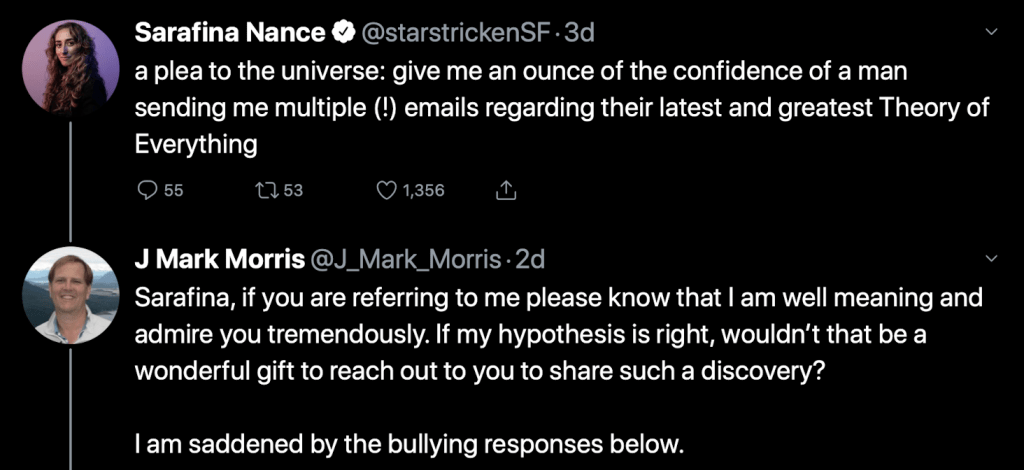Click the 3d timestamp on Sarafina's tweet
The height and width of the screenshot is (470, 1024).
point(580,33)
